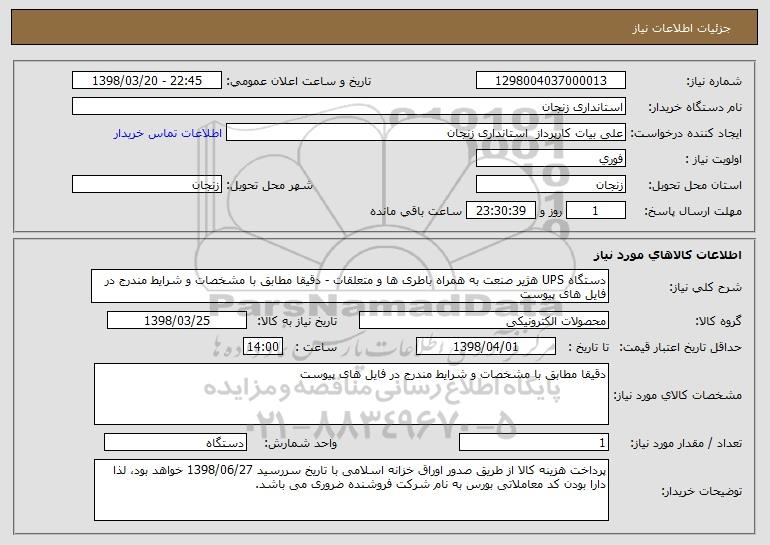Image resolution: width=770 pixels, height=545 pixels.
Task: Select the label تاریخ و ساعت اعلان عمومی
Action: click(x=299, y=81)
